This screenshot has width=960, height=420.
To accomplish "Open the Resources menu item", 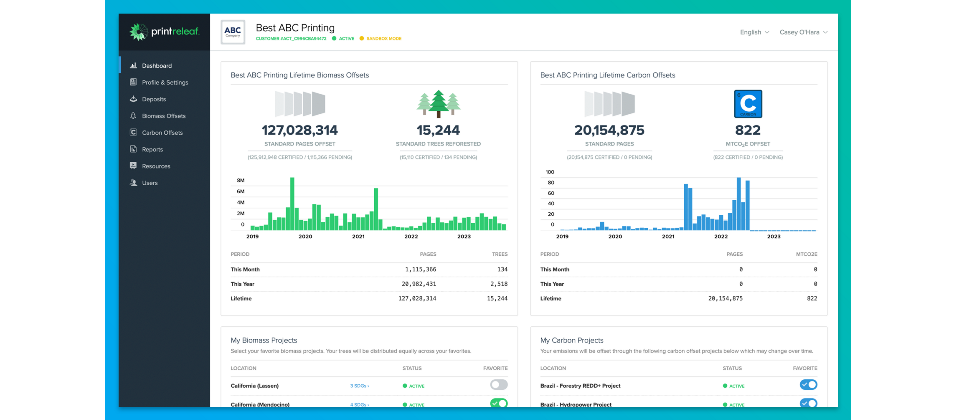I will coord(155,166).
